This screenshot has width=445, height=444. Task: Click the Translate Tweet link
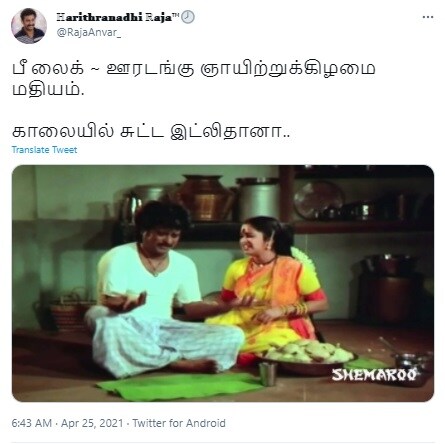(x=44, y=150)
